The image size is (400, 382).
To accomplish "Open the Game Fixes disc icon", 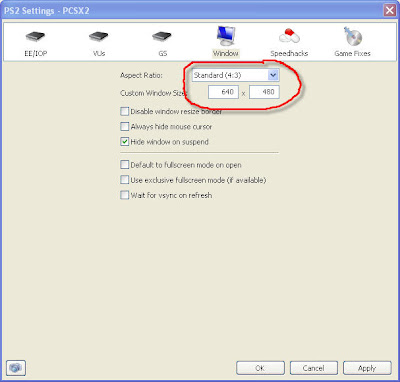I will pyautogui.click(x=352, y=36).
